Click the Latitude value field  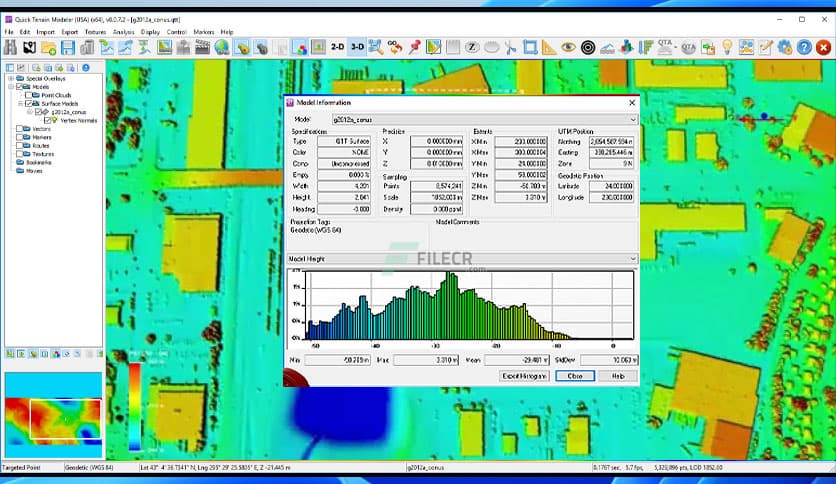tap(612, 186)
